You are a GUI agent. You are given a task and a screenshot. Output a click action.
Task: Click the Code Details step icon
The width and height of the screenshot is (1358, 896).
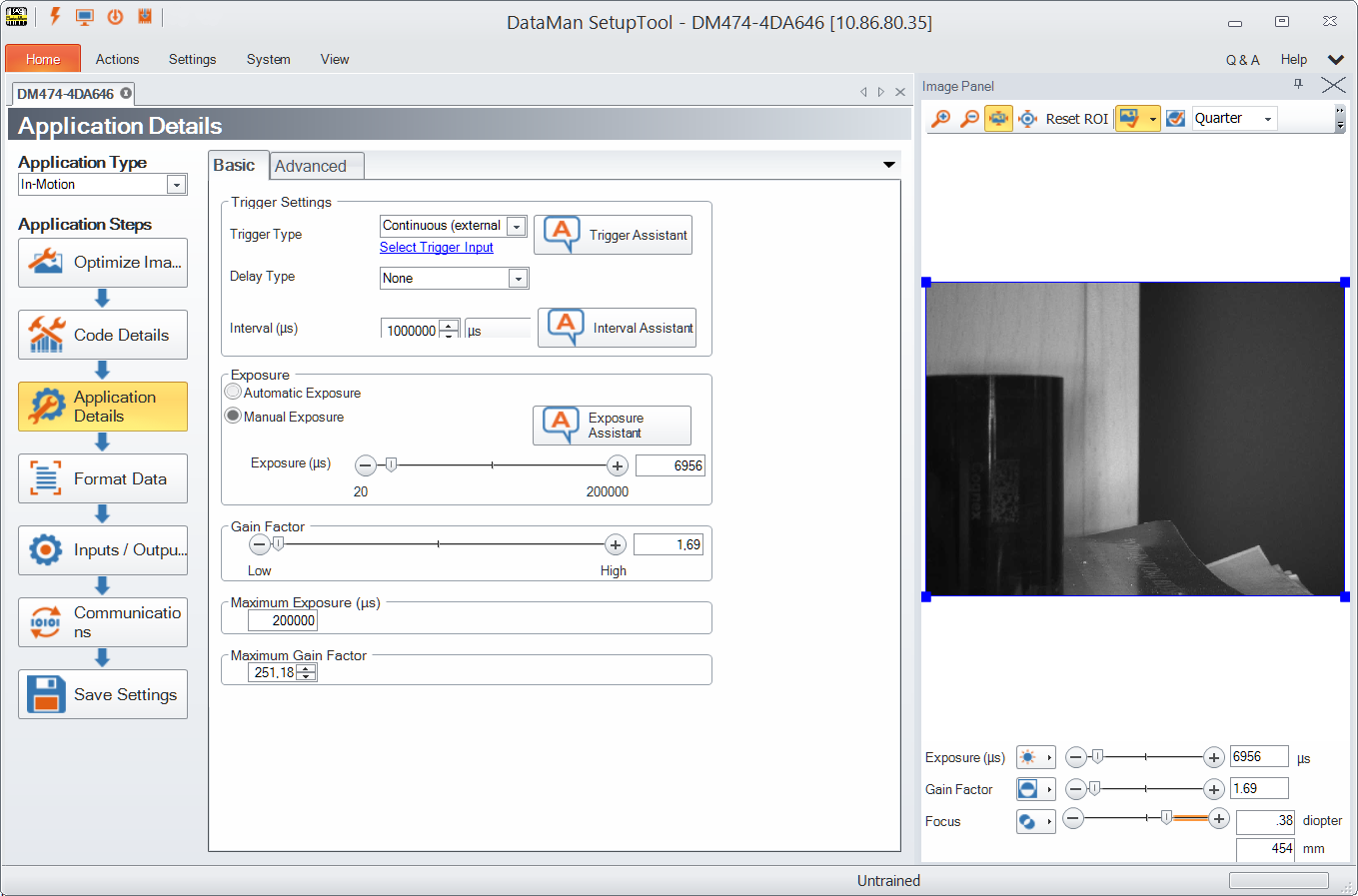click(x=46, y=335)
